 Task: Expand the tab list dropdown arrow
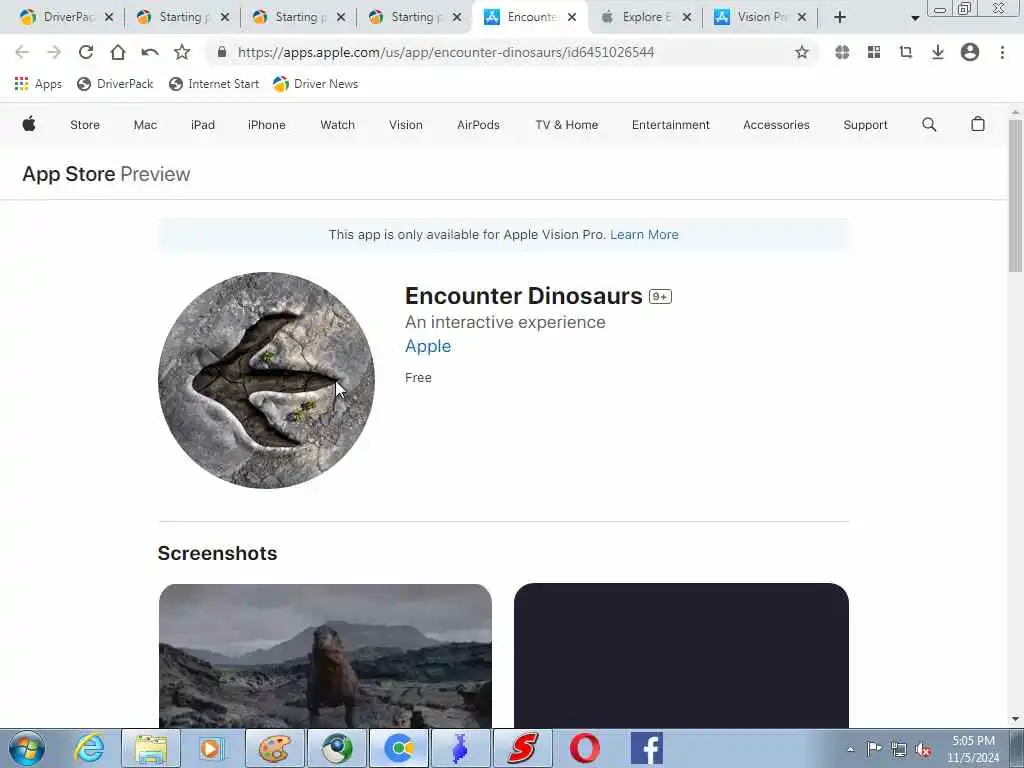(x=915, y=18)
